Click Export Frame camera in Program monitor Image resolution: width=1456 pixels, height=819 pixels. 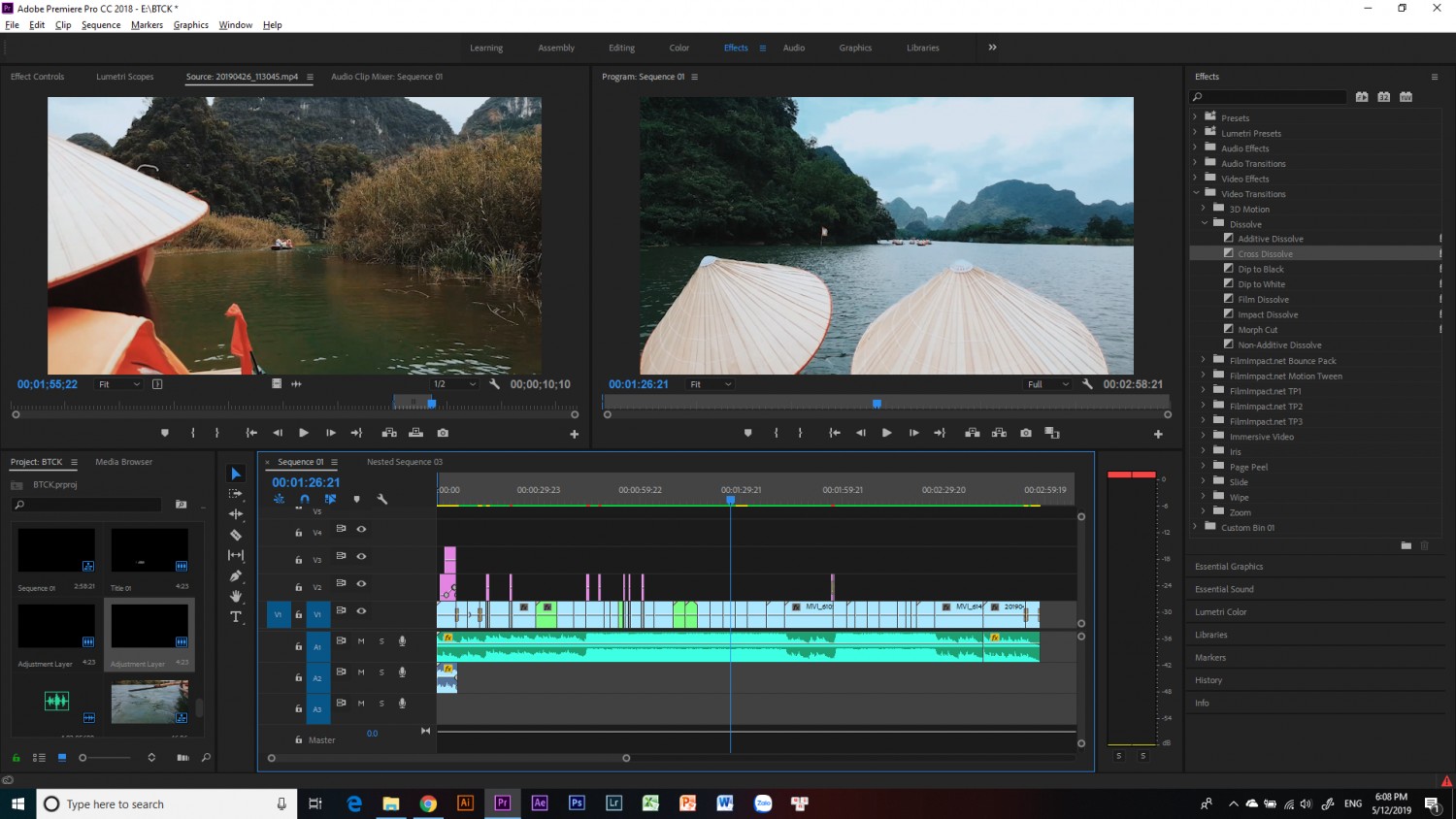click(x=1026, y=433)
